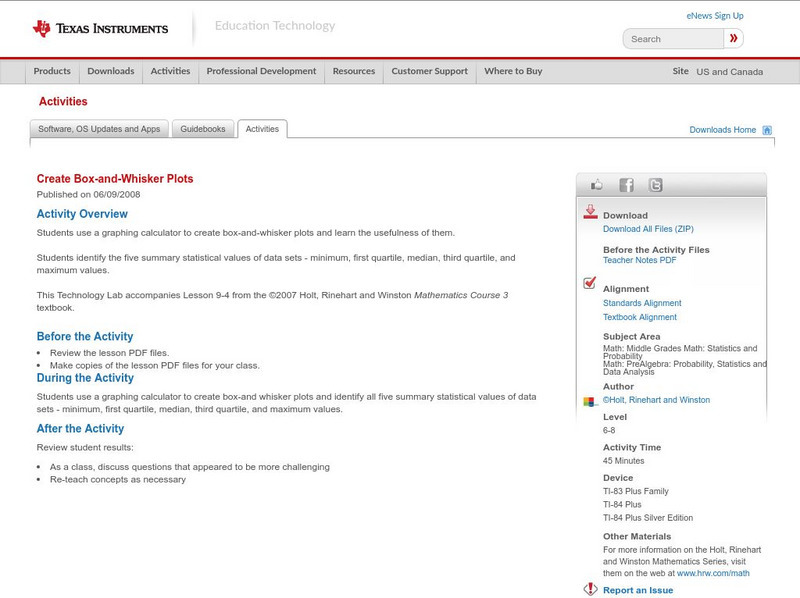Click the Downloads Home house icon
The image size is (800, 598).
pyautogui.click(x=767, y=130)
